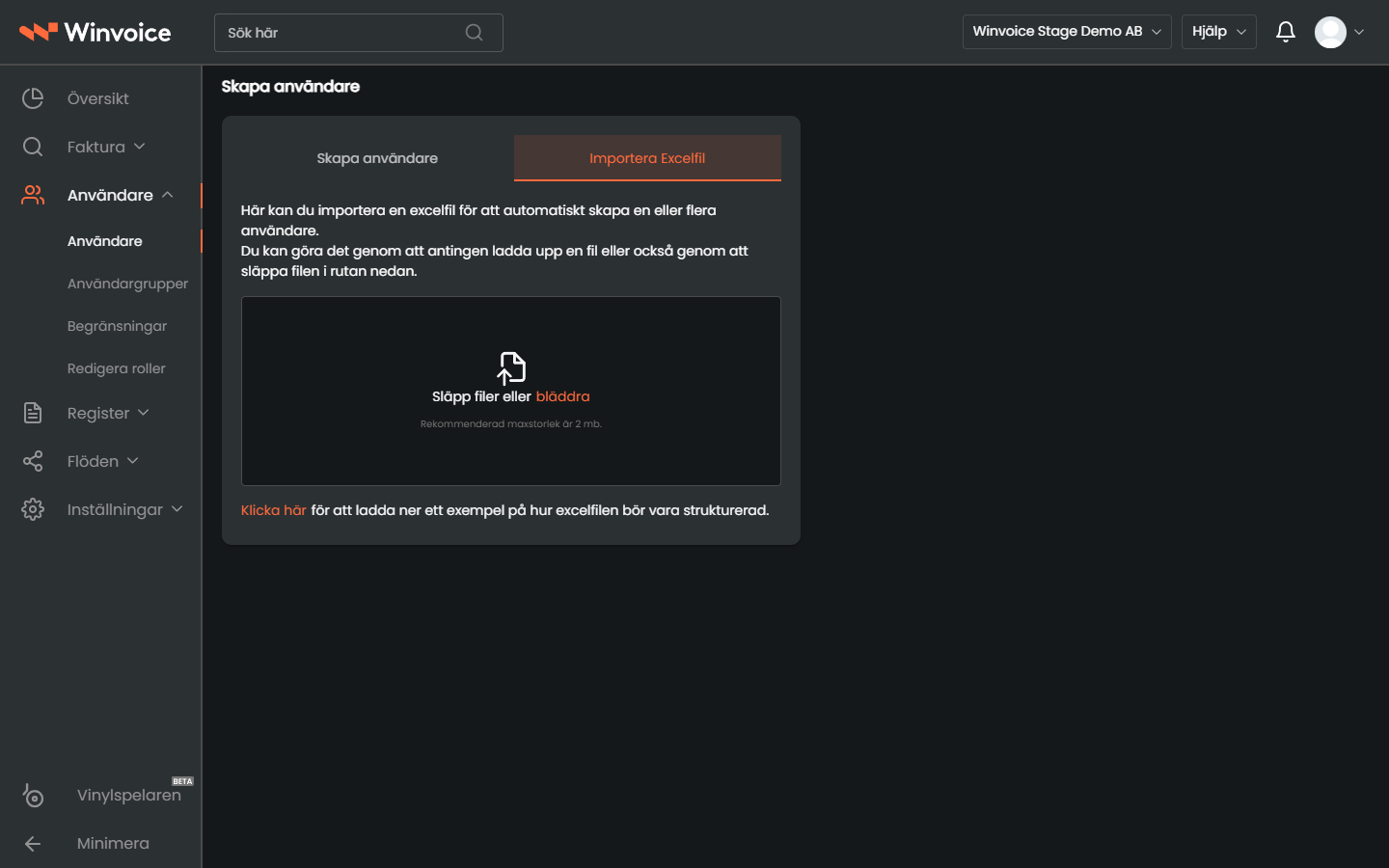Collapse the Användare menu chevron
Screen dimensions: 1389x868
pyautogui.click(x=168, y=195)
